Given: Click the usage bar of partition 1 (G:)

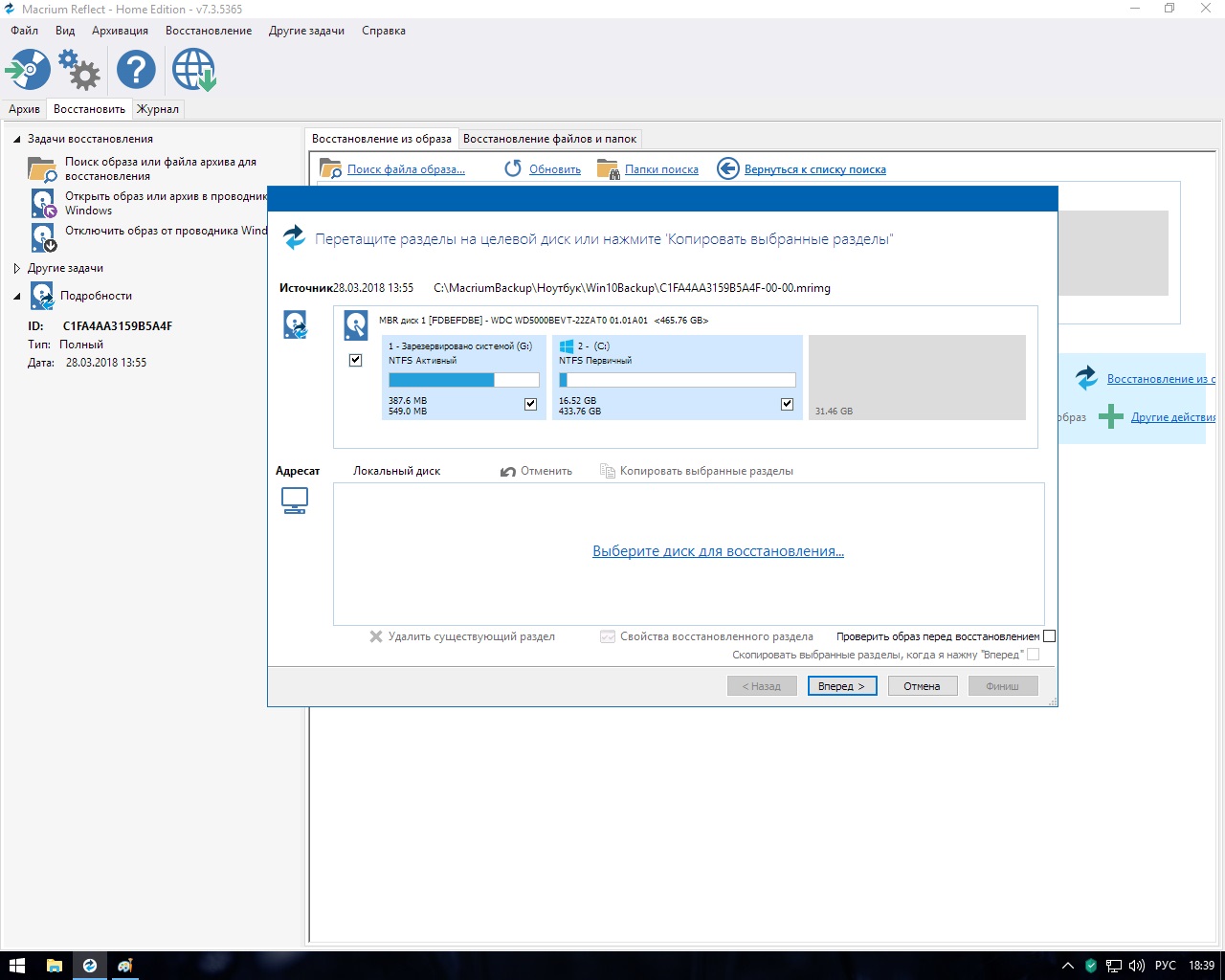Looking at the screenshot, I should pos(464,380).
